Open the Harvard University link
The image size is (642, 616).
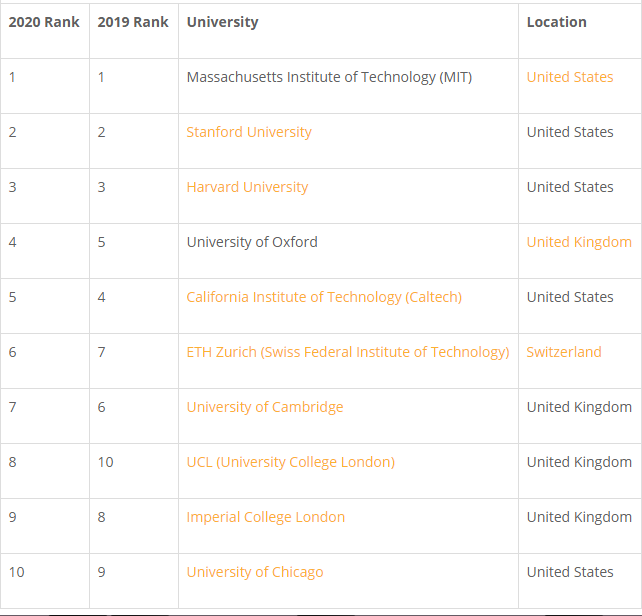coord(247,187)
